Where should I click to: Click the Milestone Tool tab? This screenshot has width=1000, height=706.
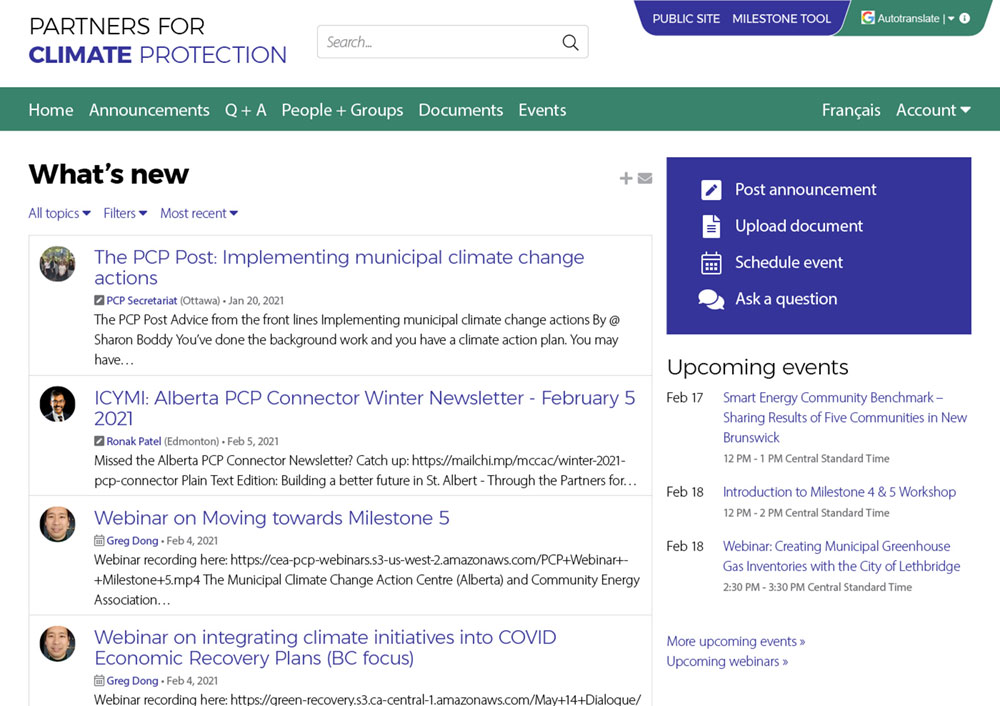click(x=781, y=18)
